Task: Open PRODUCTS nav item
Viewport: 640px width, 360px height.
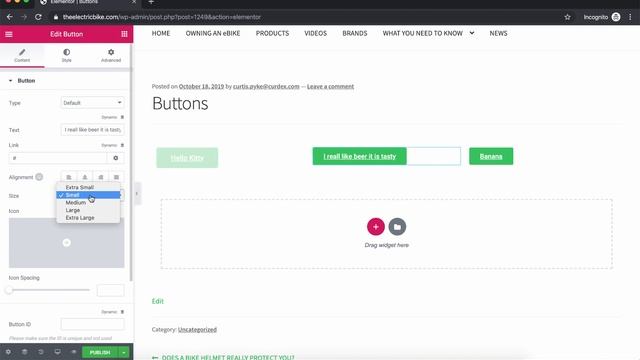Action: click(x=272, y=33)
